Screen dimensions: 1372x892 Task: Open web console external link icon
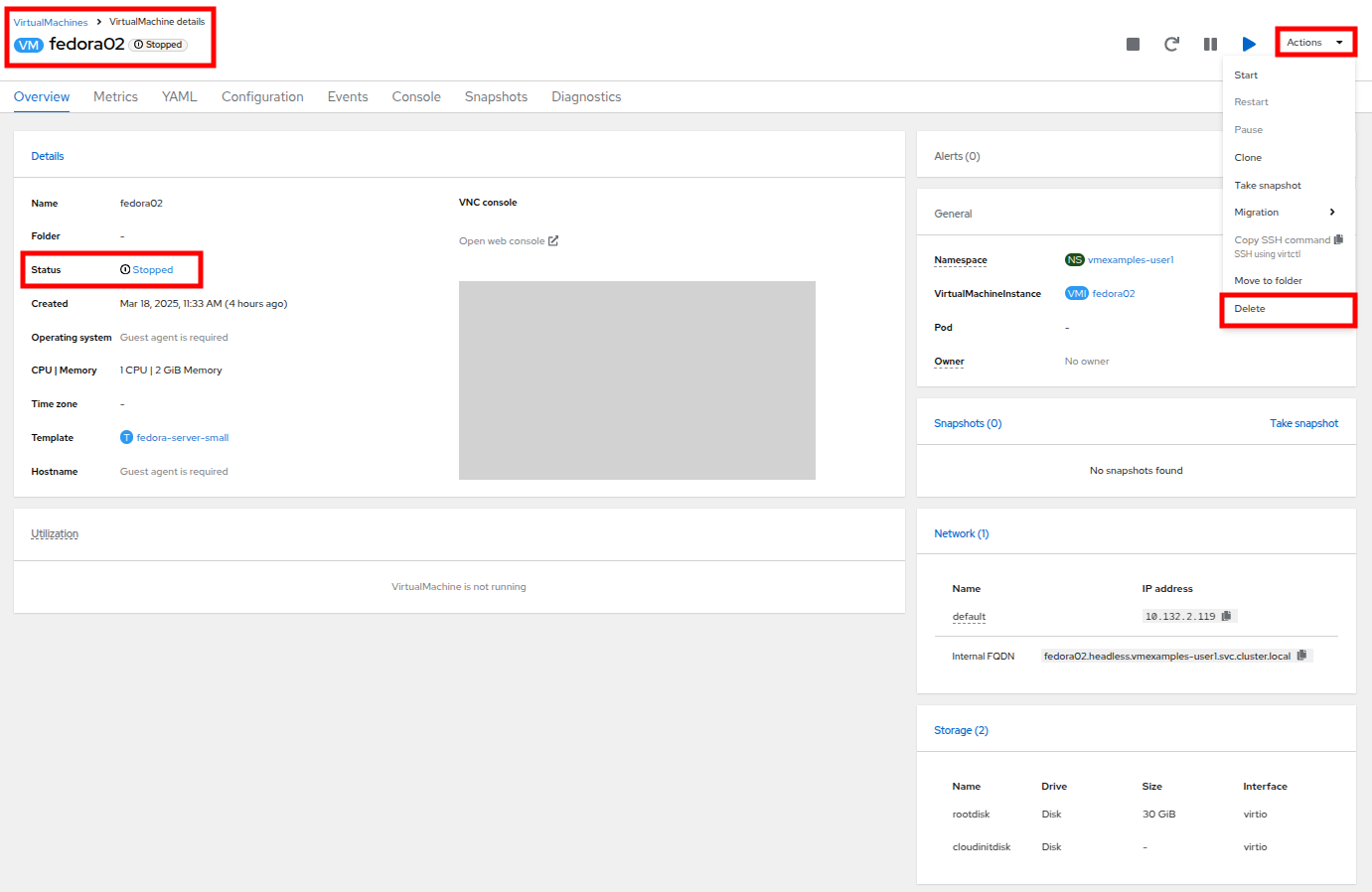pyautogui.click(x=553, y=241)
